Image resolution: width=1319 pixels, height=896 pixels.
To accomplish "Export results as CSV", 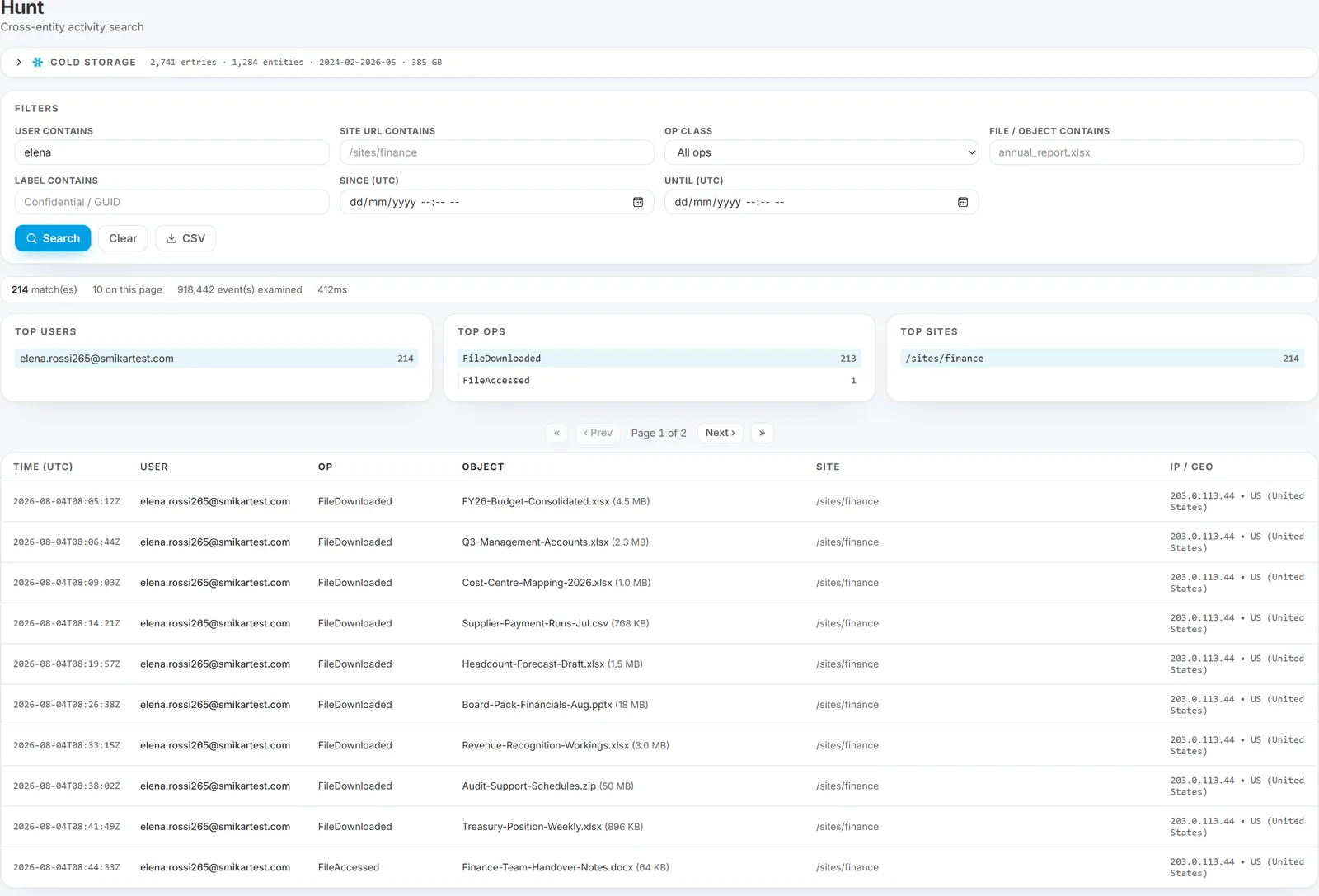I will pos(185,238).
